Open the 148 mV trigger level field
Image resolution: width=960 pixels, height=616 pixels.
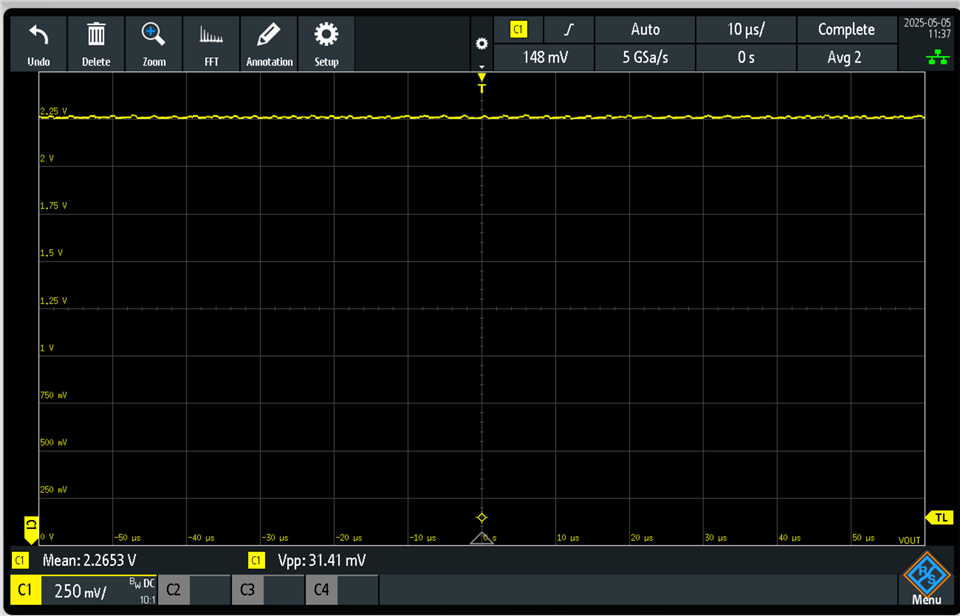(x=544, y=58)
